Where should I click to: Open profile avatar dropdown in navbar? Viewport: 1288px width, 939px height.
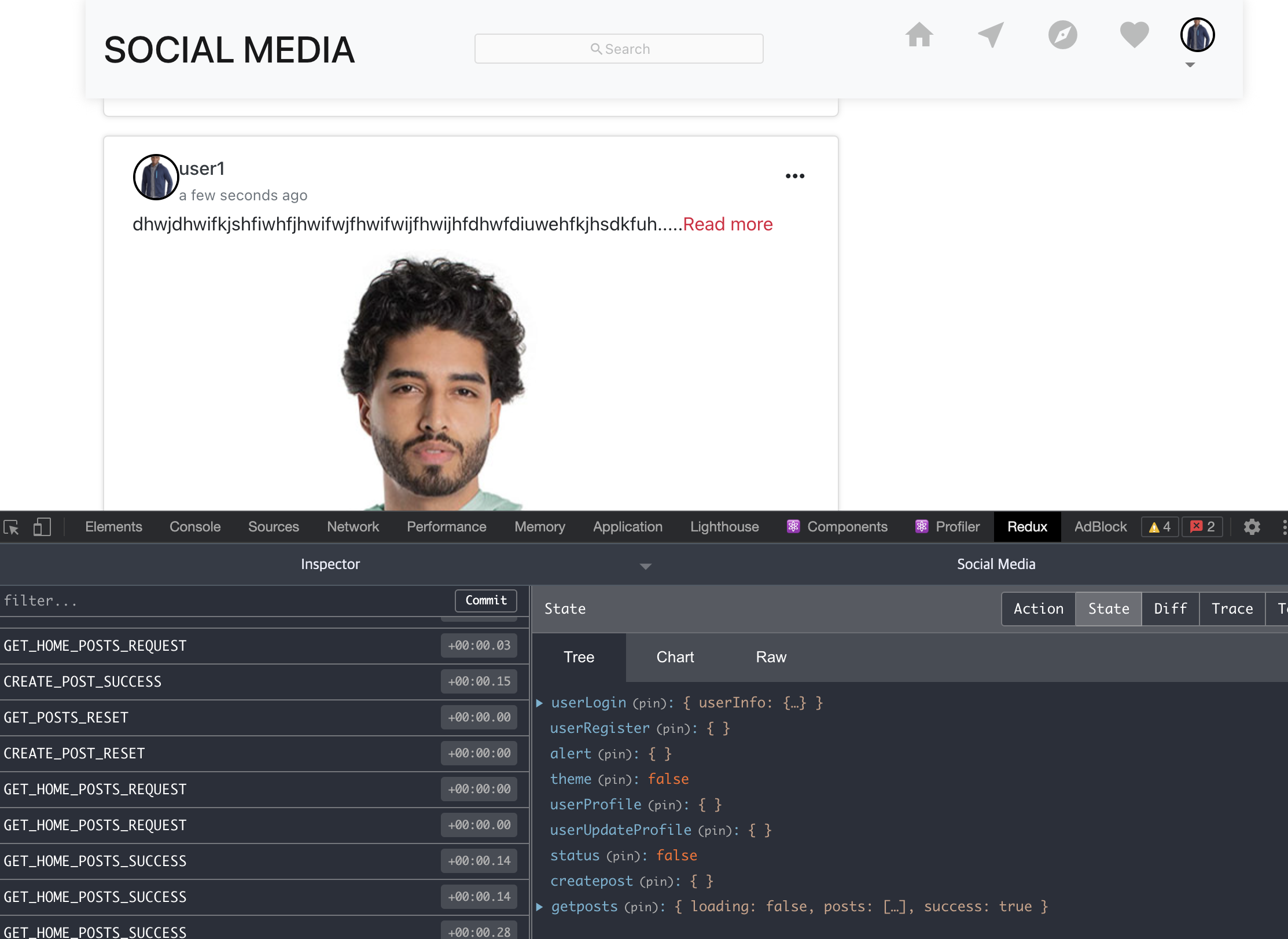tap(1197, 36)
